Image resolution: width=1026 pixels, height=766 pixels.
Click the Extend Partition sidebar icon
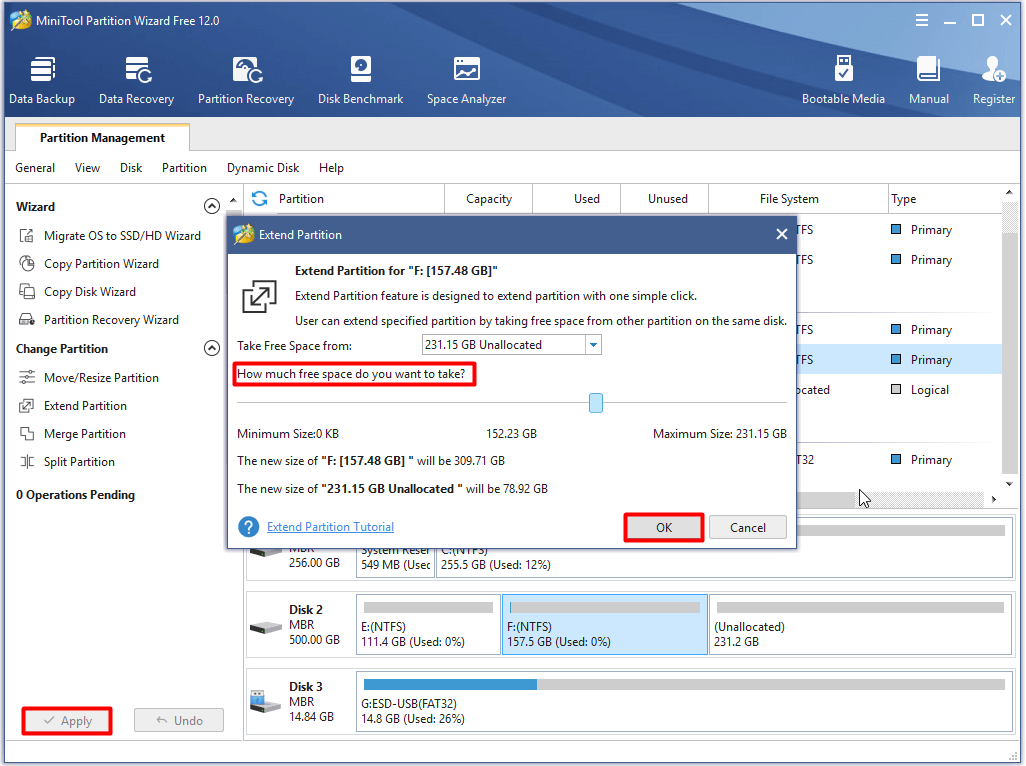coord(27,406)
